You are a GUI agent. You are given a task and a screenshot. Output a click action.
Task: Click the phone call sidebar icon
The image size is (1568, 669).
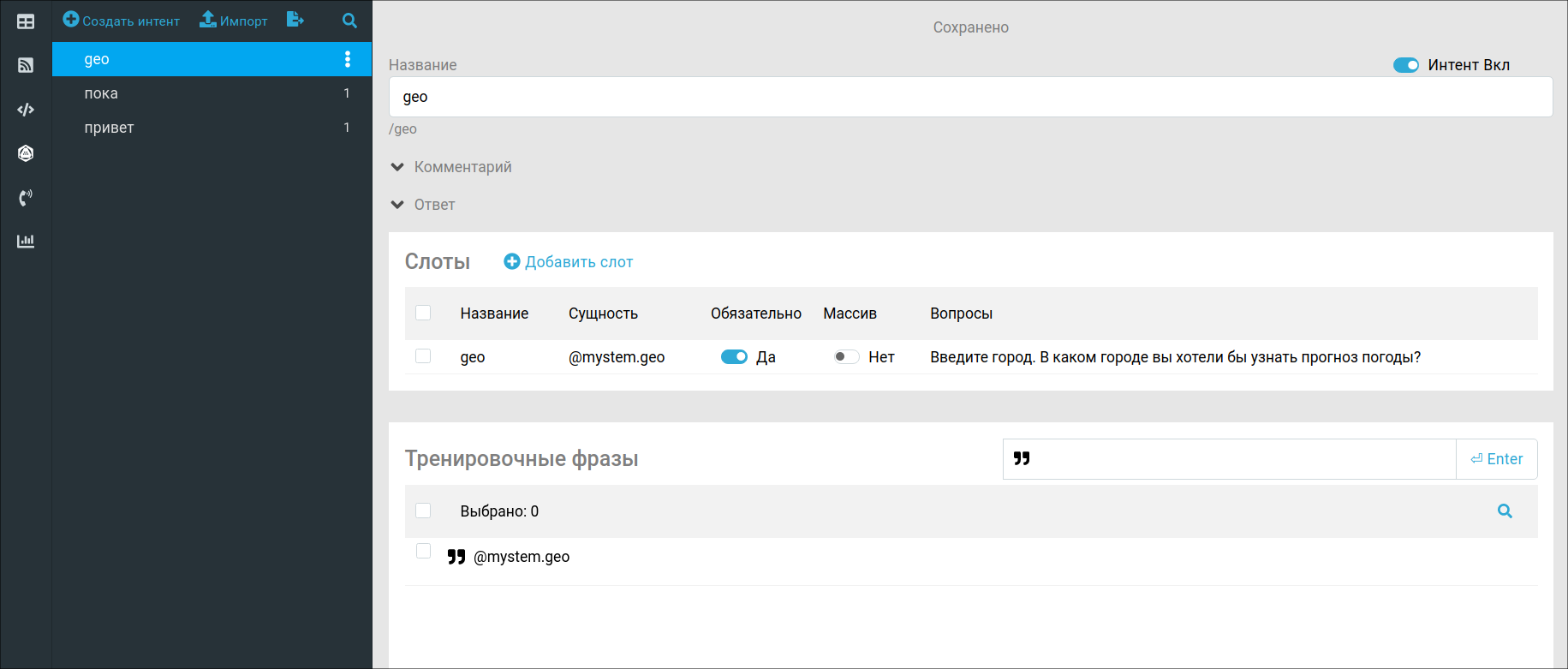pyautogui.click(x=26, y=198)
